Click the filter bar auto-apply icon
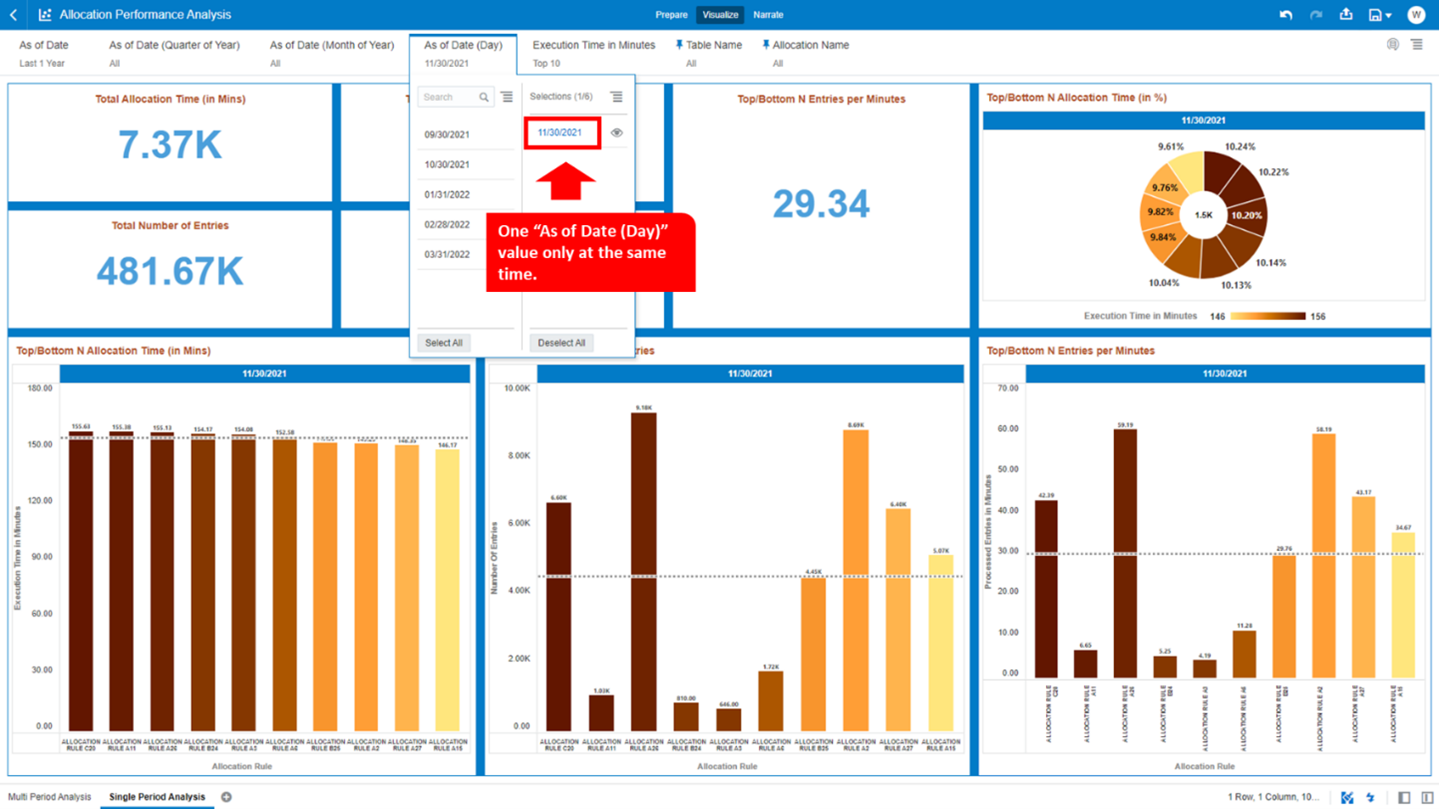 tap(1393, 45)
